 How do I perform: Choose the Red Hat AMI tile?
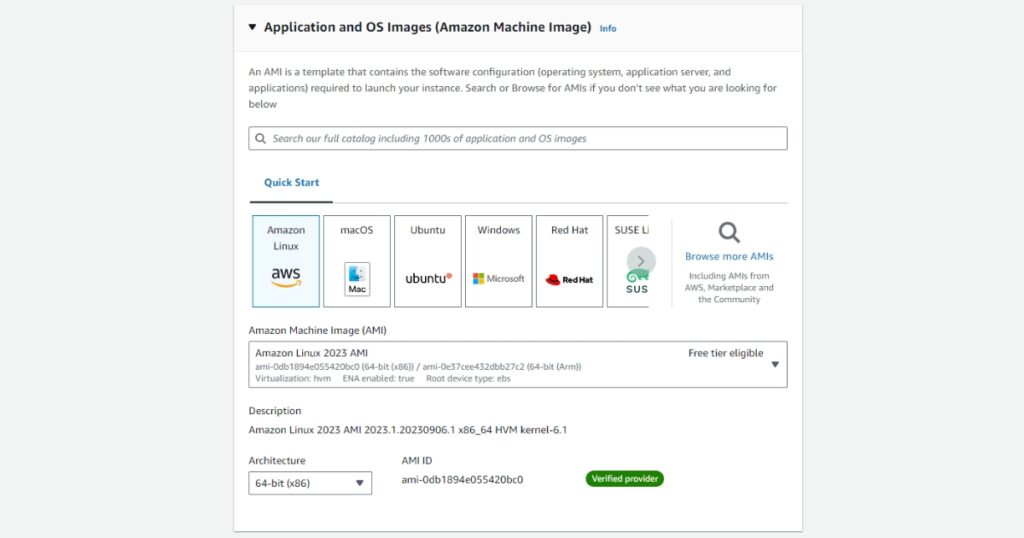click(x=569, y=261)
